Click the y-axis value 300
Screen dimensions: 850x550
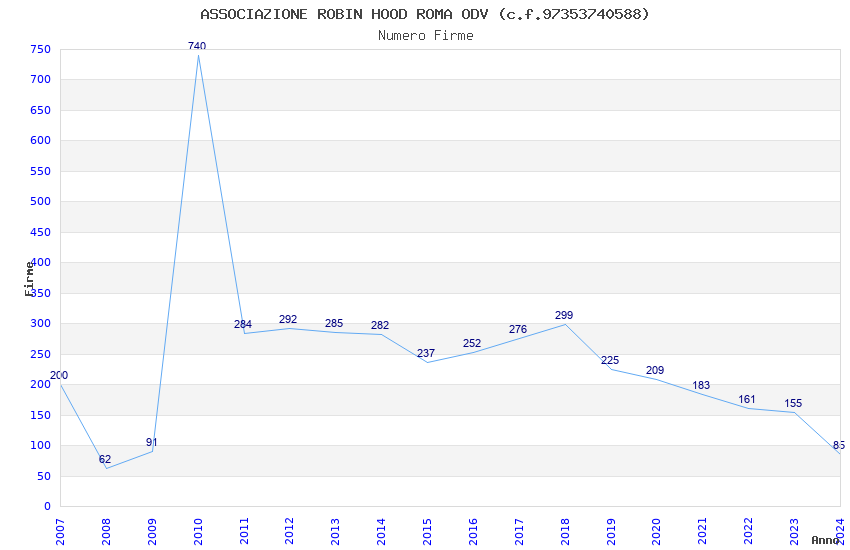coord(41,323)
